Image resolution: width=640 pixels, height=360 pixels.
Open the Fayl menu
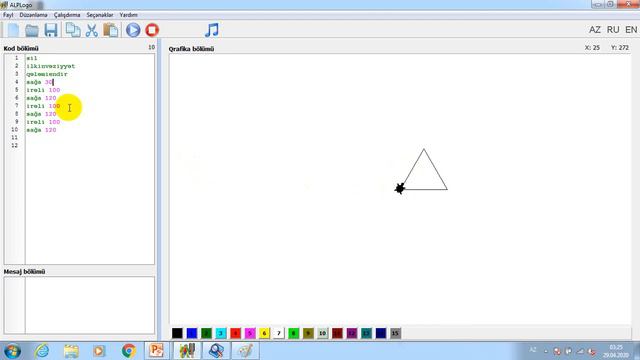[x=8, y=15]
